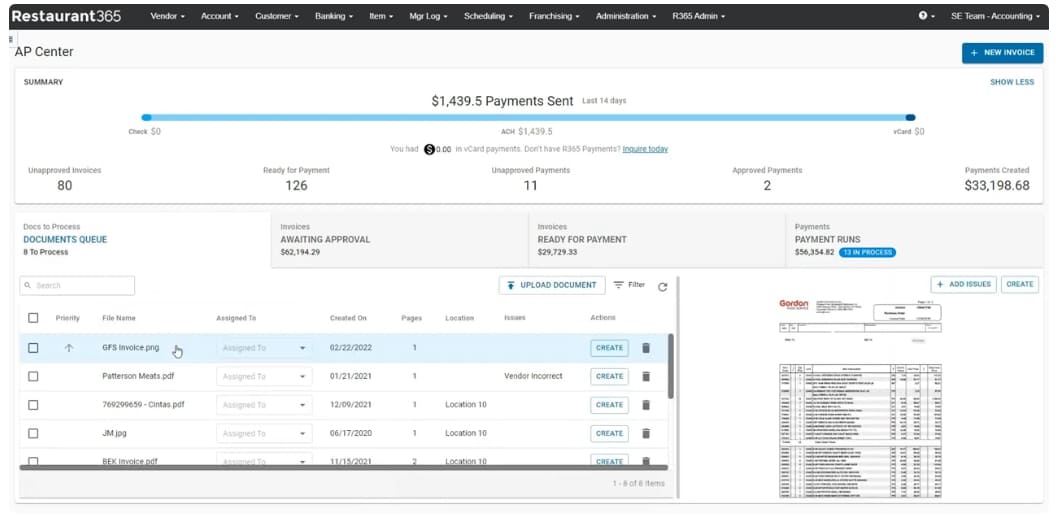This screenshot has width=1056, height=515.
Task: Click the horizontal scrollbar under document list
Action: 343,467
